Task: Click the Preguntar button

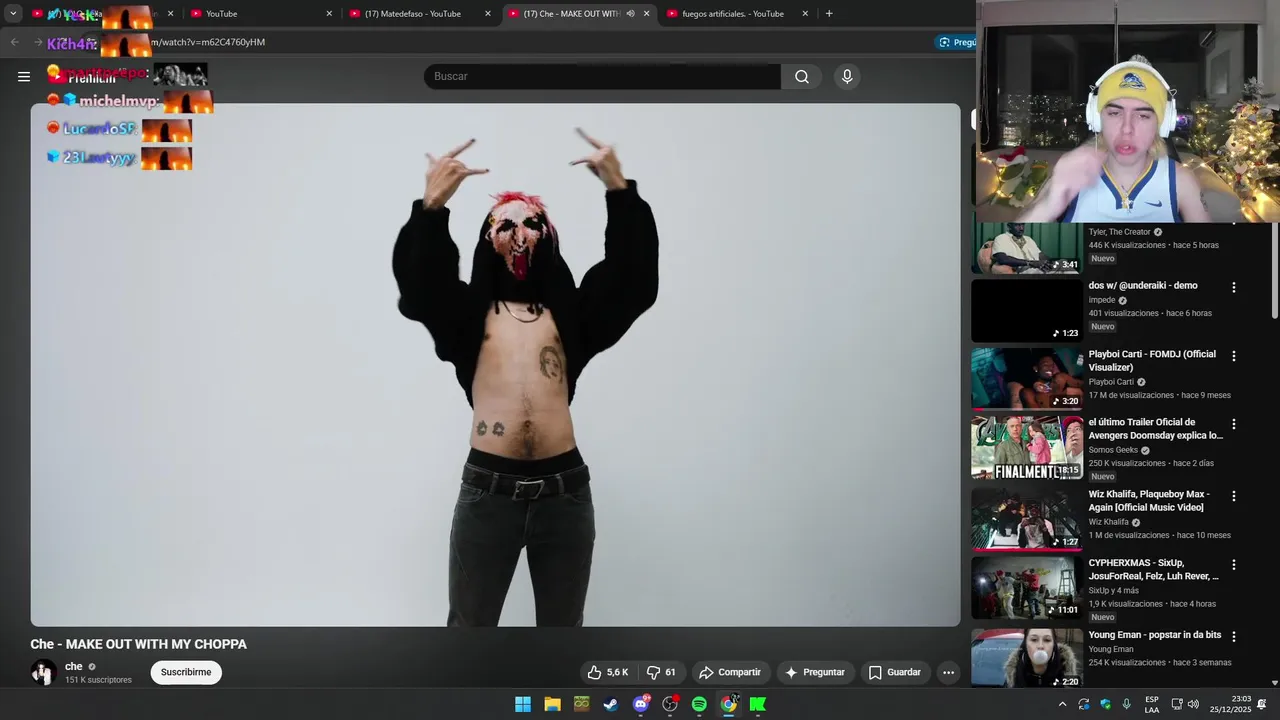Action: [x=815, y=673]
